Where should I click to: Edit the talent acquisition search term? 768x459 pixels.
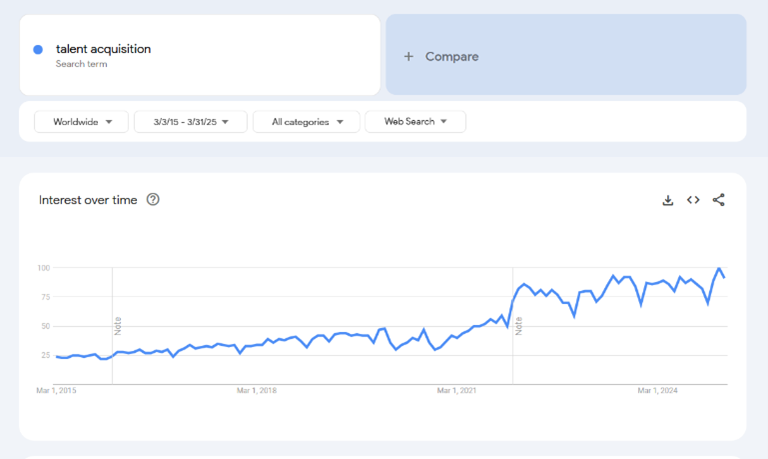coord(200,55)
